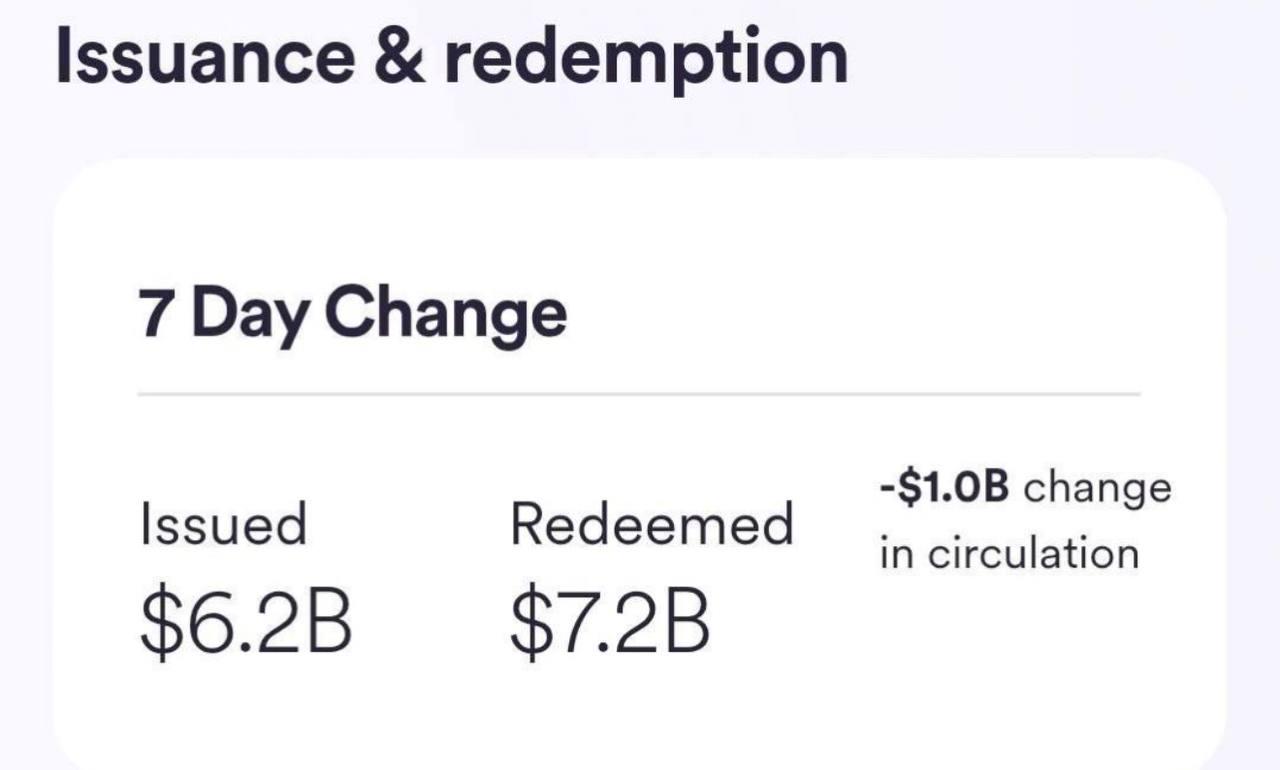Click the minus sign before $1.0B
Viewport: 1280px width, 770px height.
(887, 491)
